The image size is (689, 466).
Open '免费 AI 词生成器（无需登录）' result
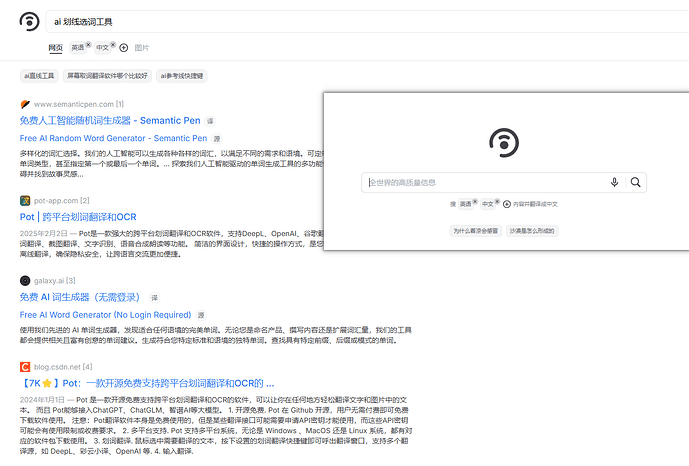80,297
